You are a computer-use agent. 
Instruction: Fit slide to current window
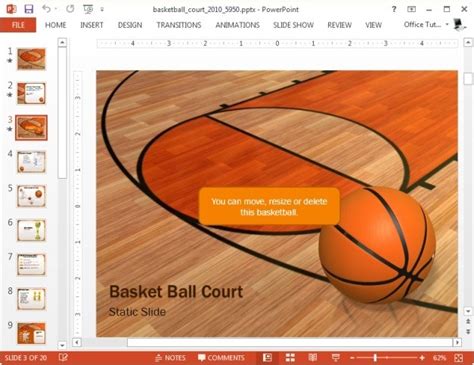click(459, 358)
